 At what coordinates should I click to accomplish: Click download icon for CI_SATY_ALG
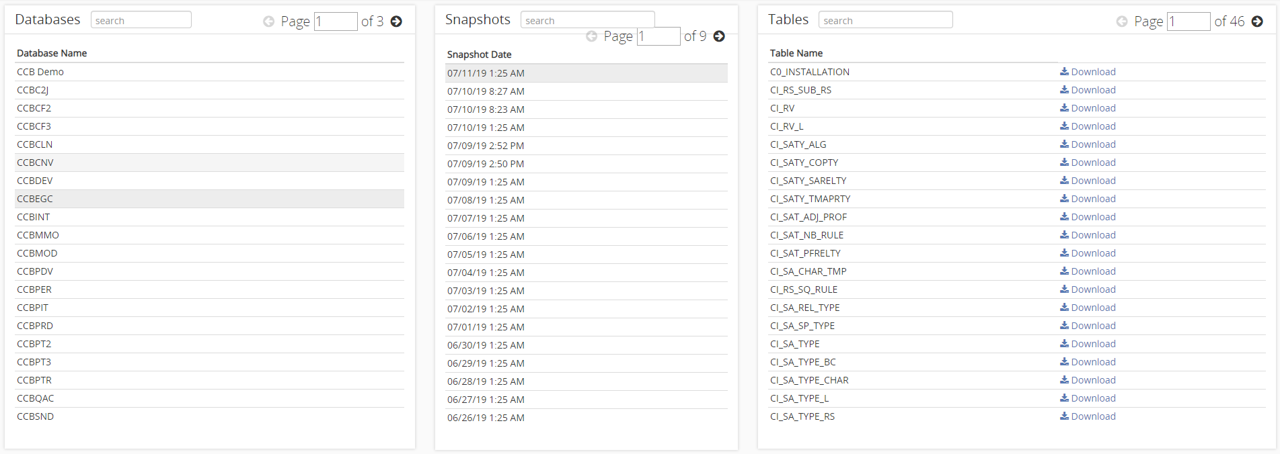pos(1065,144)
